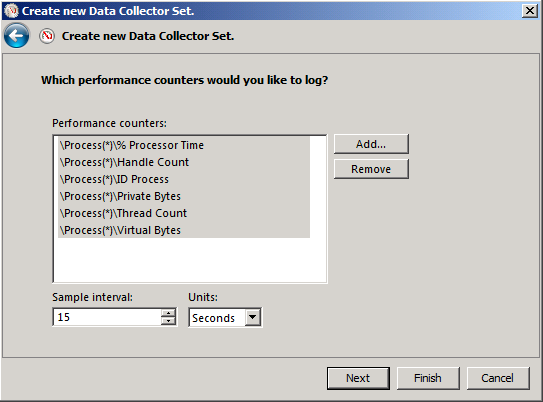Select the Virtual Bytes counter entry
This screenshot has height=402, width=543.
tap(184, 230)
